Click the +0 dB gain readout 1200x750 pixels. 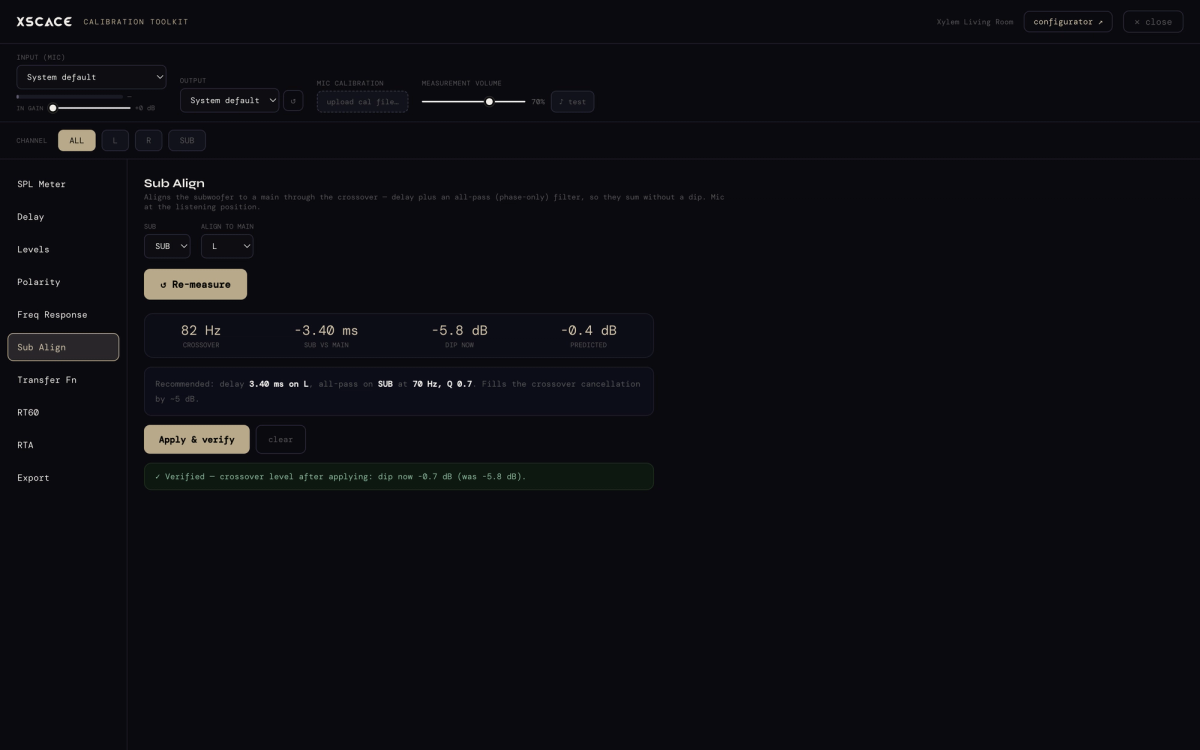145,108
